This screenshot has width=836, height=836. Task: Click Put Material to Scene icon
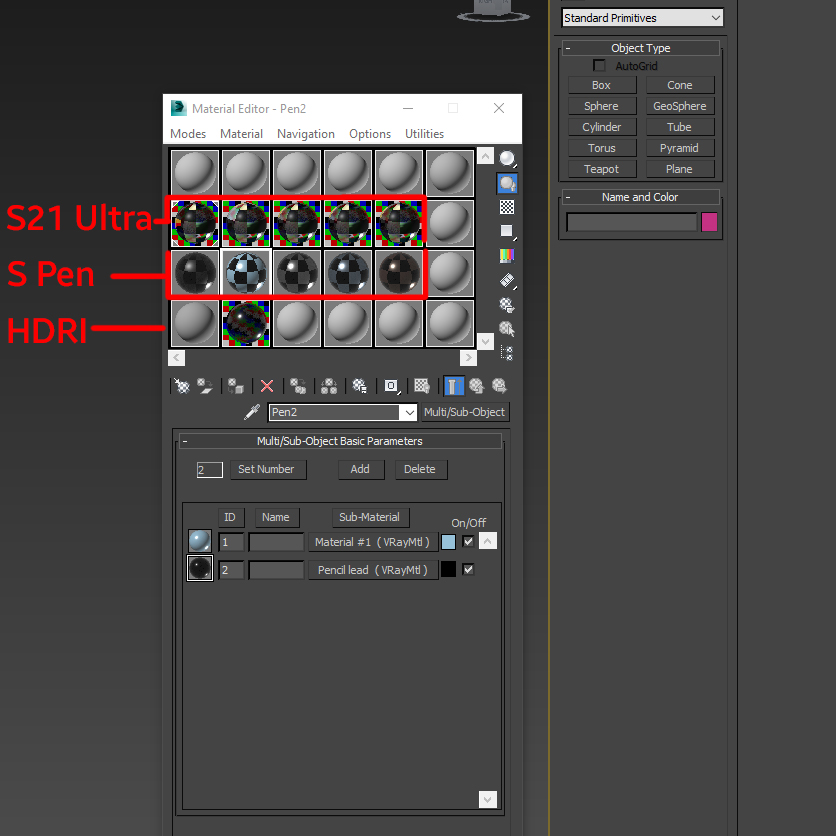point(205,386)
